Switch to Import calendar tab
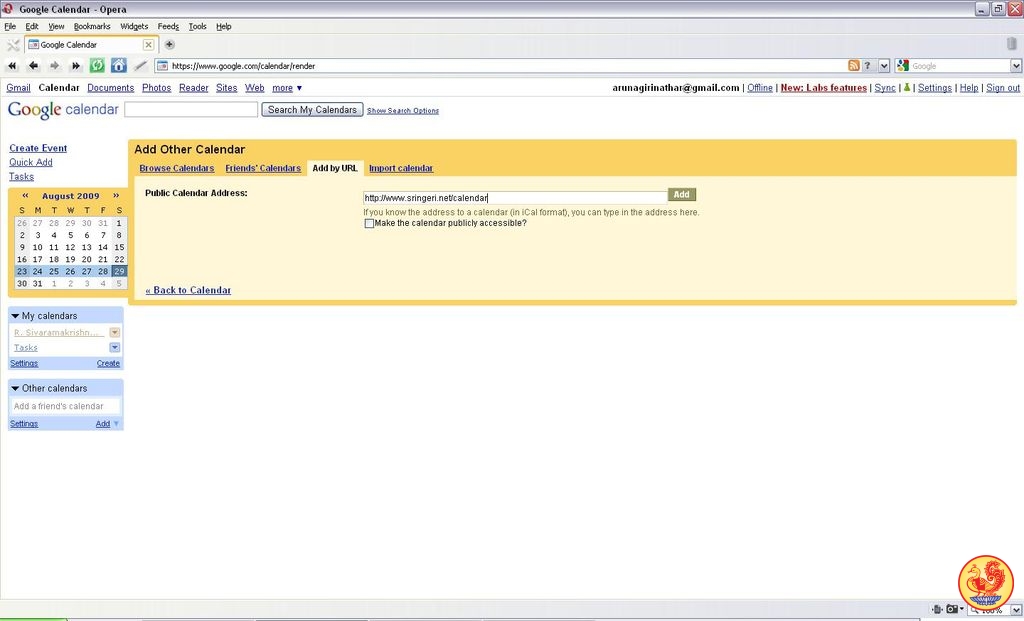 (400, 168)
